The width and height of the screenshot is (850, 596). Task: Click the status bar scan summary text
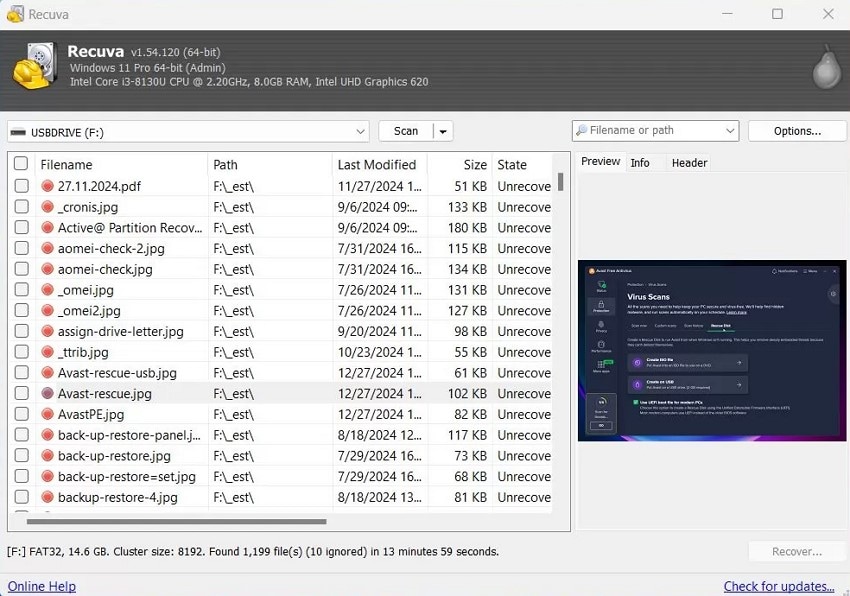click(x=253, y=552)
